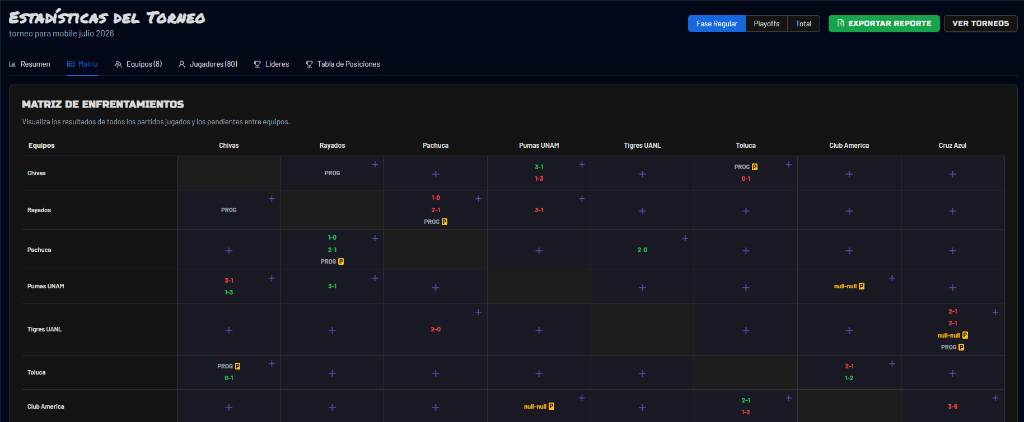Click small plus in Pachuca vs Tigres UANL cell

point(685,238)
